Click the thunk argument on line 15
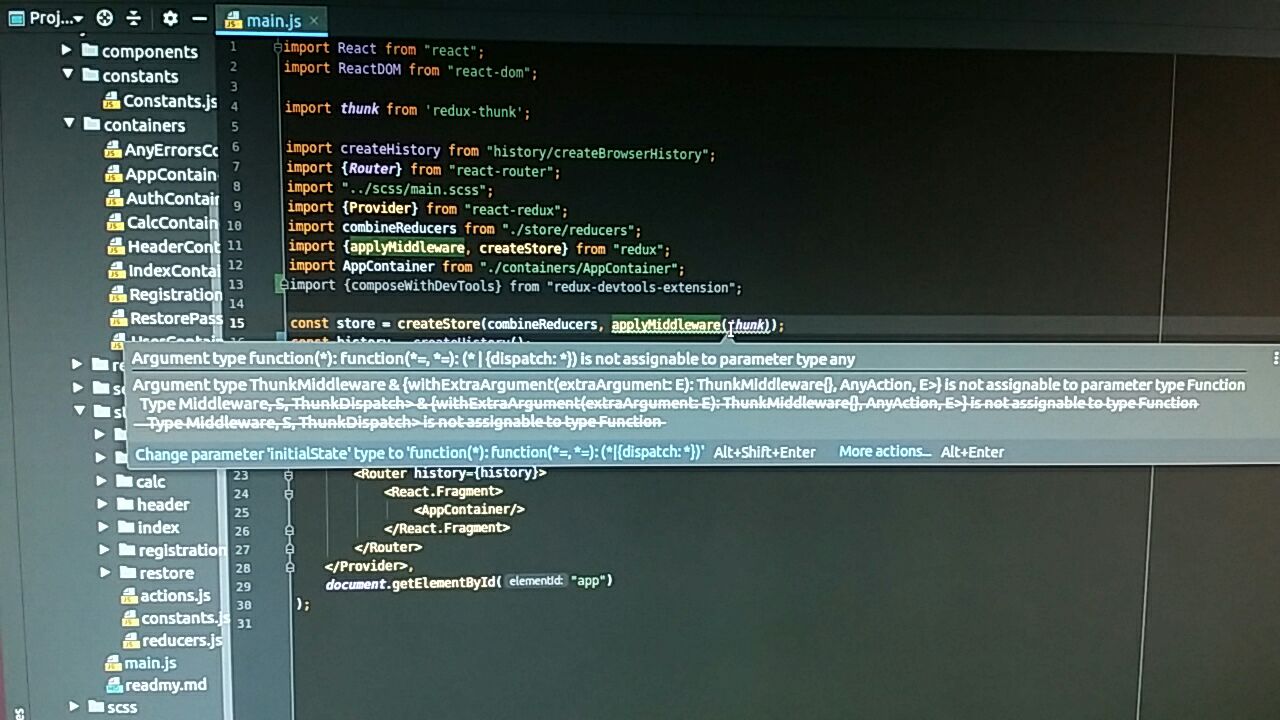The height and width of the screenshot is (720, 1280). coord(746,325)
